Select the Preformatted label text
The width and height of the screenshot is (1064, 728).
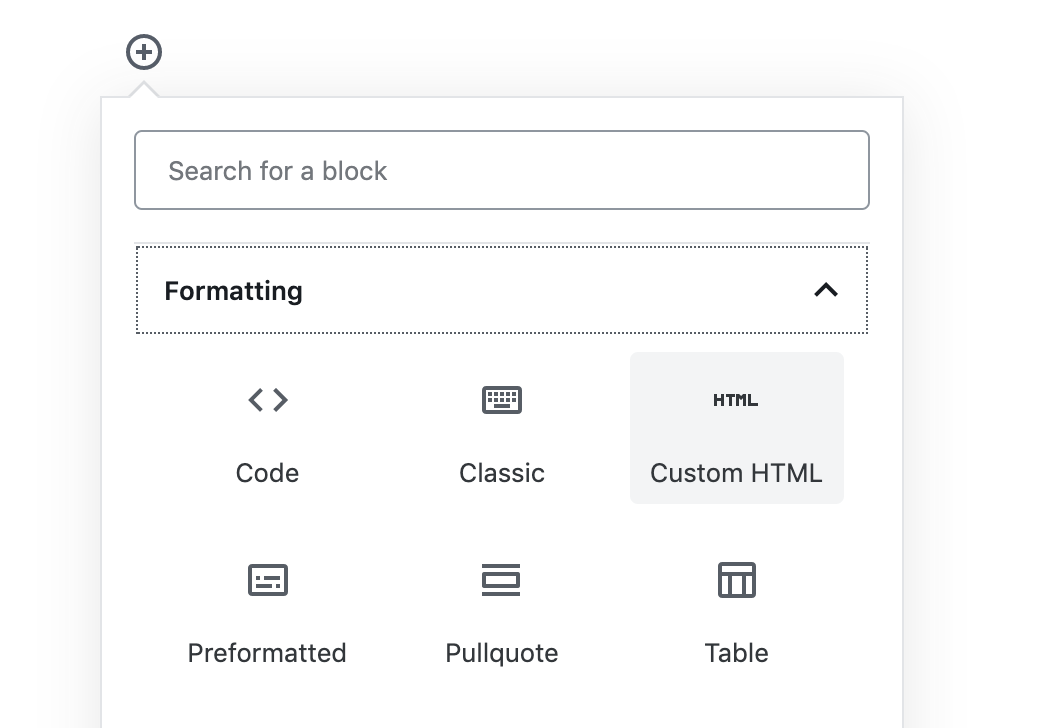tap(267, 653)
